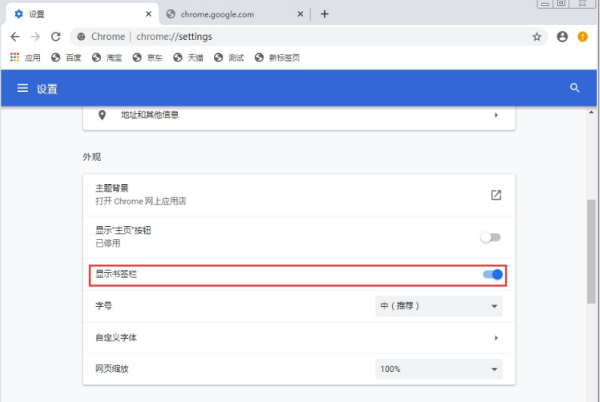The width and height of the screenshot is (600, 402).
Task: Open the 百度 bookmark
Action: (x=66, y=57)
